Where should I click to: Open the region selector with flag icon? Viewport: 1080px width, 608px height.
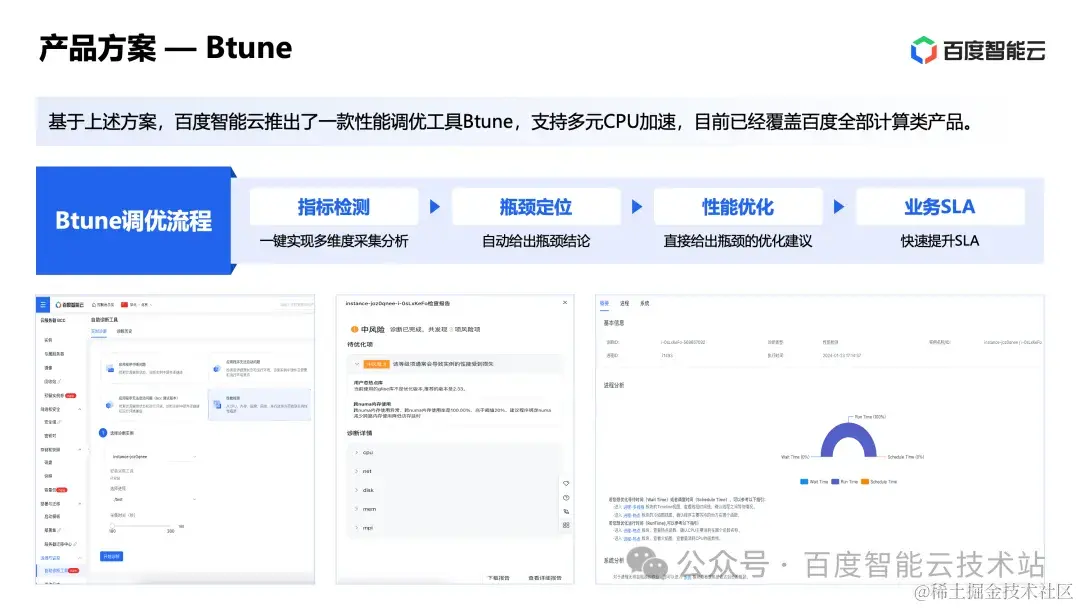click(136, 304)
